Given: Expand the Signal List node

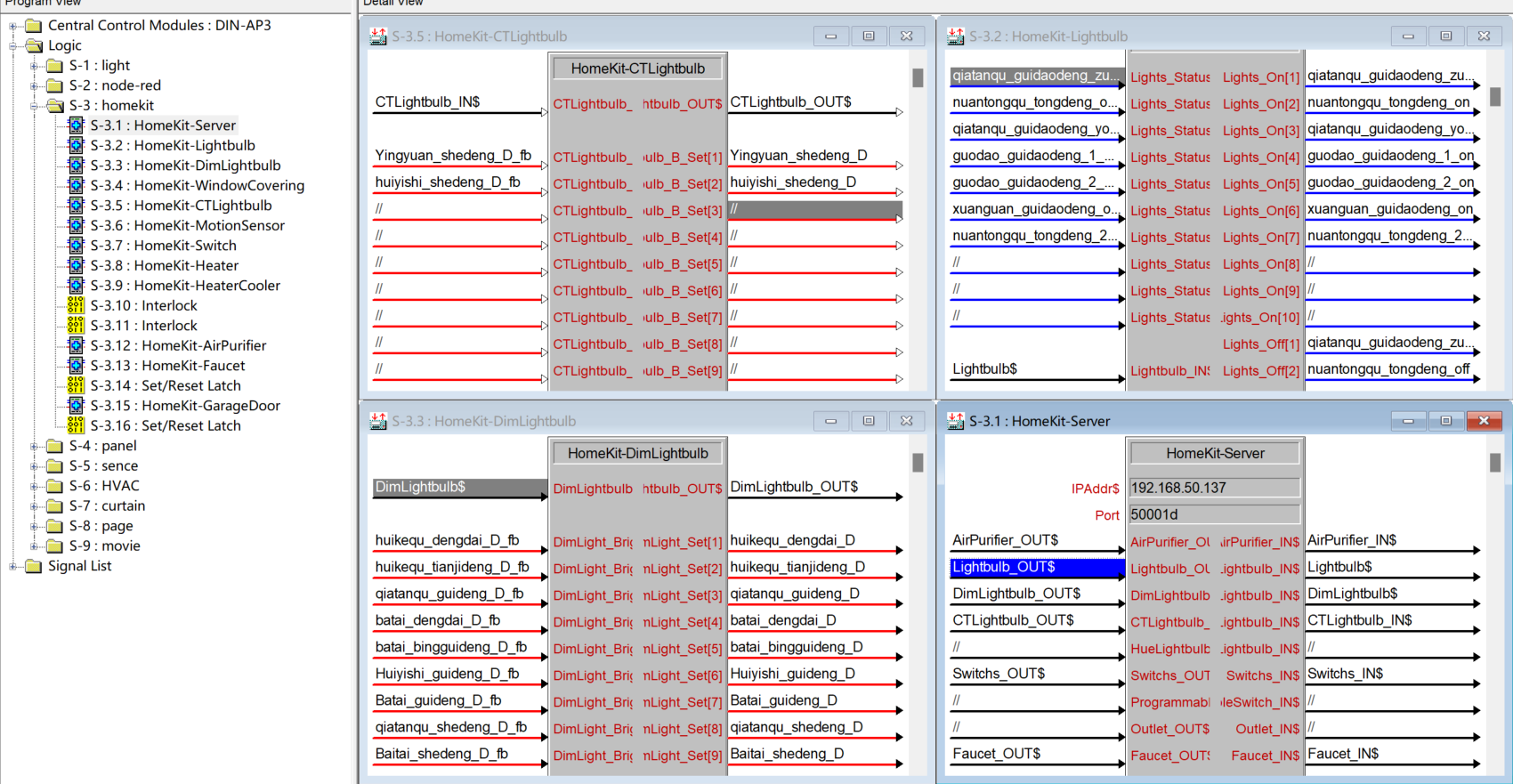Looking at the screenshot, I should click(x=13, y=566).
